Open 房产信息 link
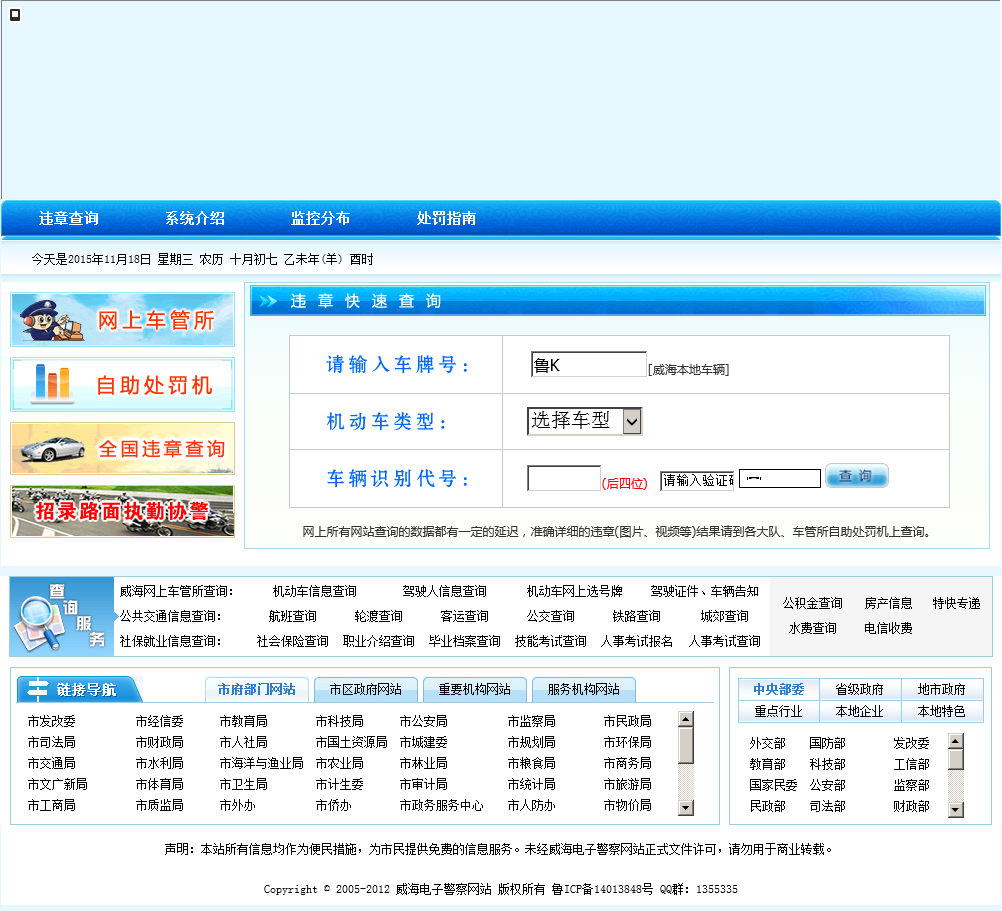This screenshot has width=1002, height=911. coord(888,604)
